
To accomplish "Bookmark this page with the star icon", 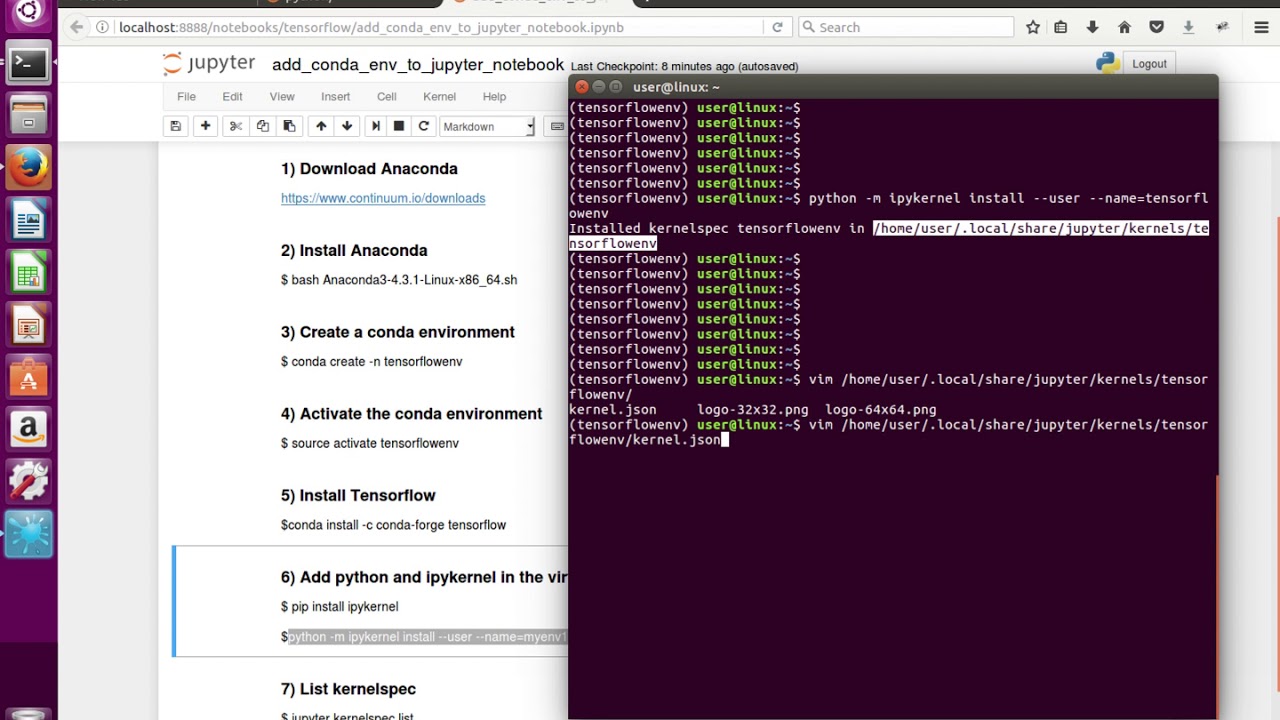I will tap(1033, 27).
